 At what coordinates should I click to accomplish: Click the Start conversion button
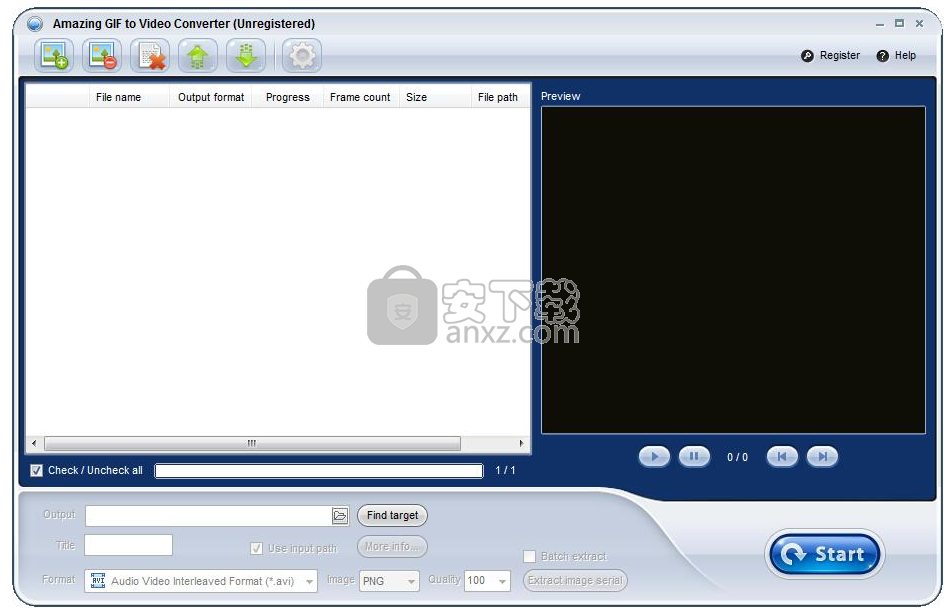click(825, 554)
